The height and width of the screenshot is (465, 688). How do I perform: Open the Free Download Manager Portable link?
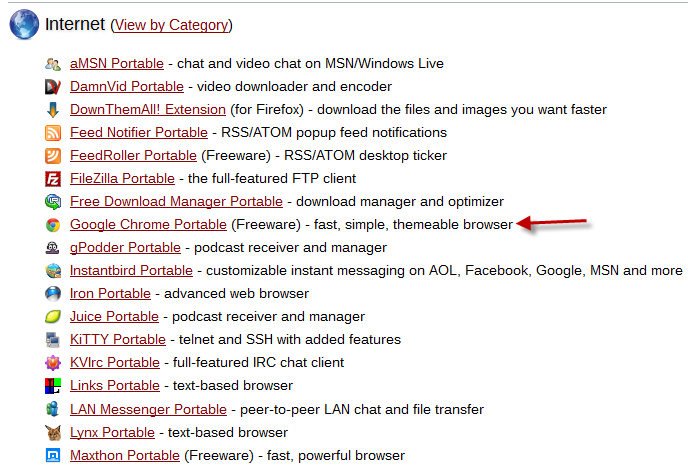[x=176, y=201]
